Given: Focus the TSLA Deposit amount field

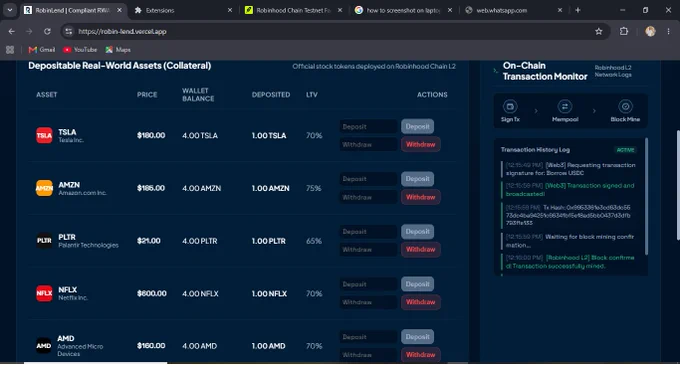Looking at the screenshot, I should 368,127.
